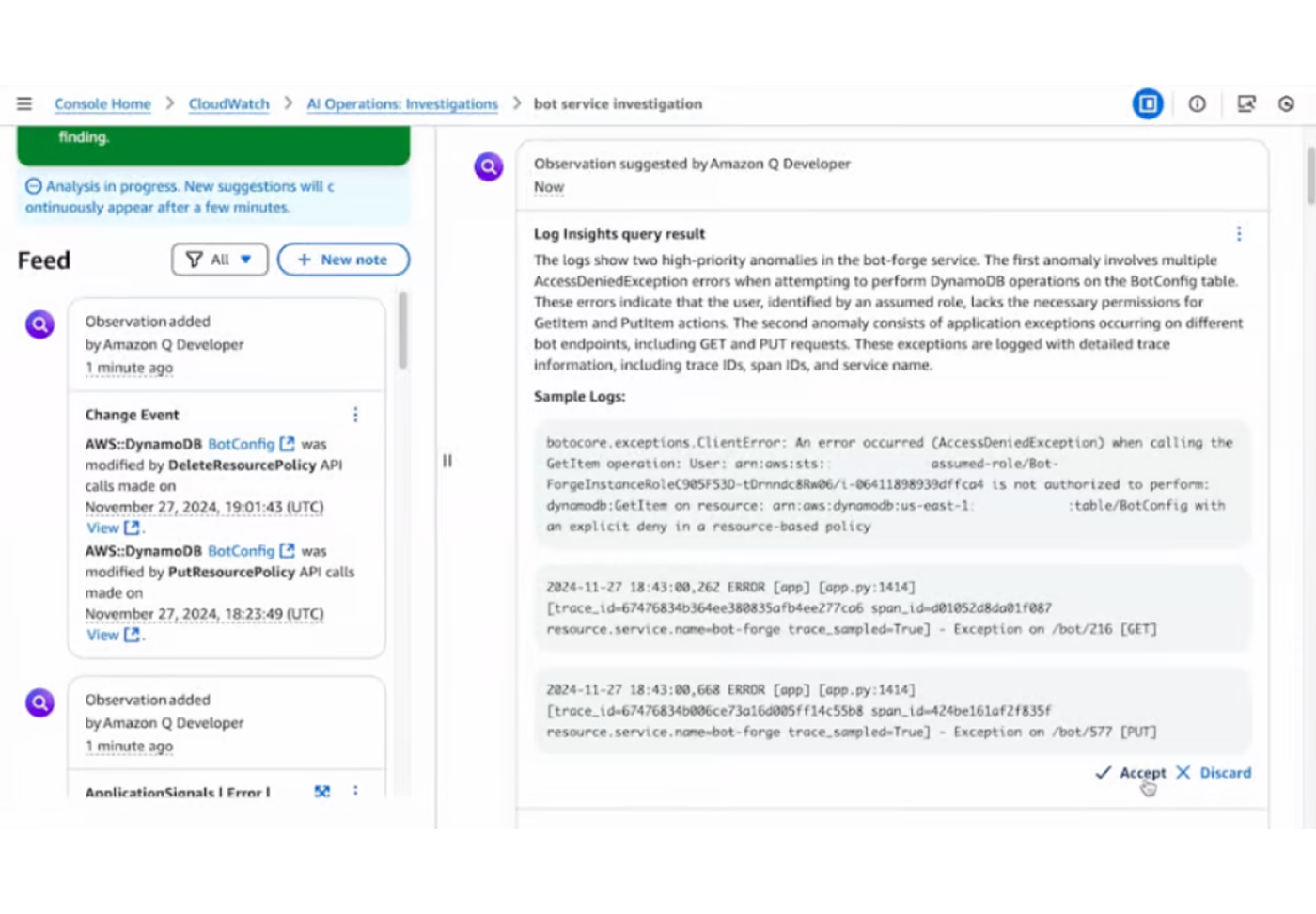The height and width of the screenshot is (914, 1316).
Task: Go to Console Home breadcrumb
Action: (102, 103)
